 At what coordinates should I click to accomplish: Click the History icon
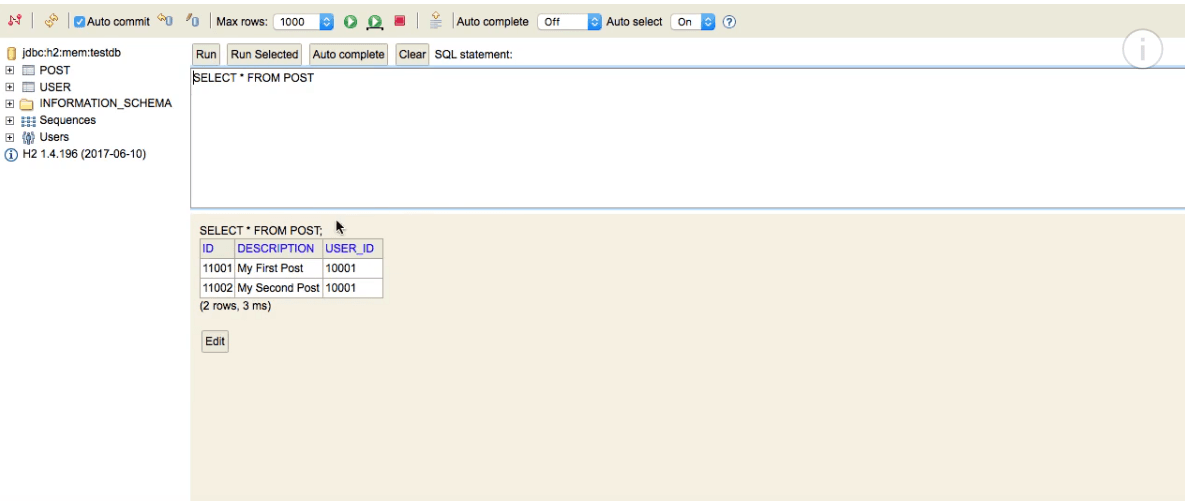(435, 21)
